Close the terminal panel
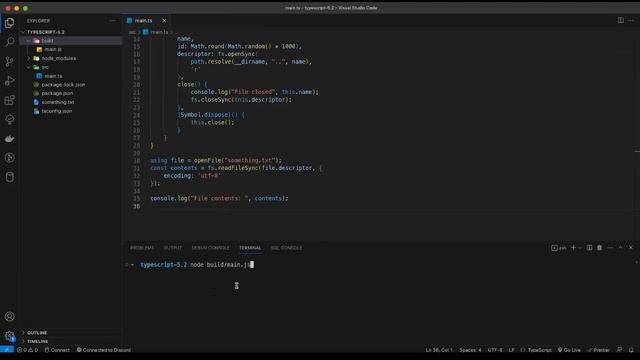Image resolution: width=640 pixels, height=360 pixels. (631, 247)
